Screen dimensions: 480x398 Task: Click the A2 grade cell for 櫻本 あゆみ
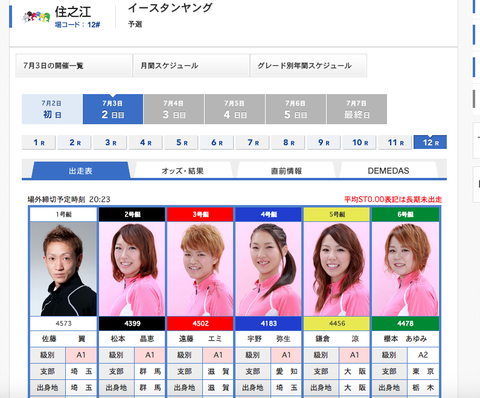423,355
